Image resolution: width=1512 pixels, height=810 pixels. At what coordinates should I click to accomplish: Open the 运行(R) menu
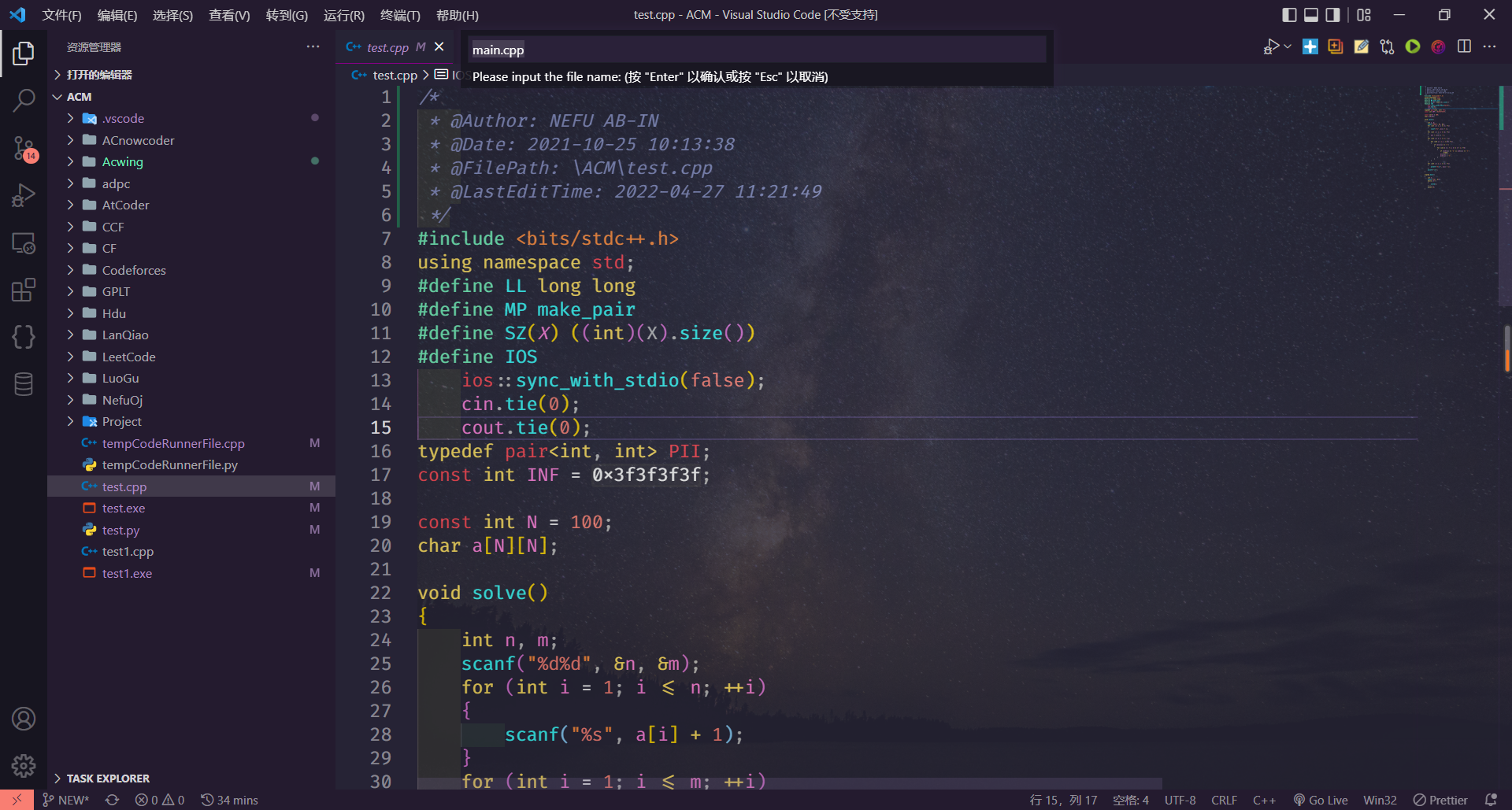coord(344,15)
